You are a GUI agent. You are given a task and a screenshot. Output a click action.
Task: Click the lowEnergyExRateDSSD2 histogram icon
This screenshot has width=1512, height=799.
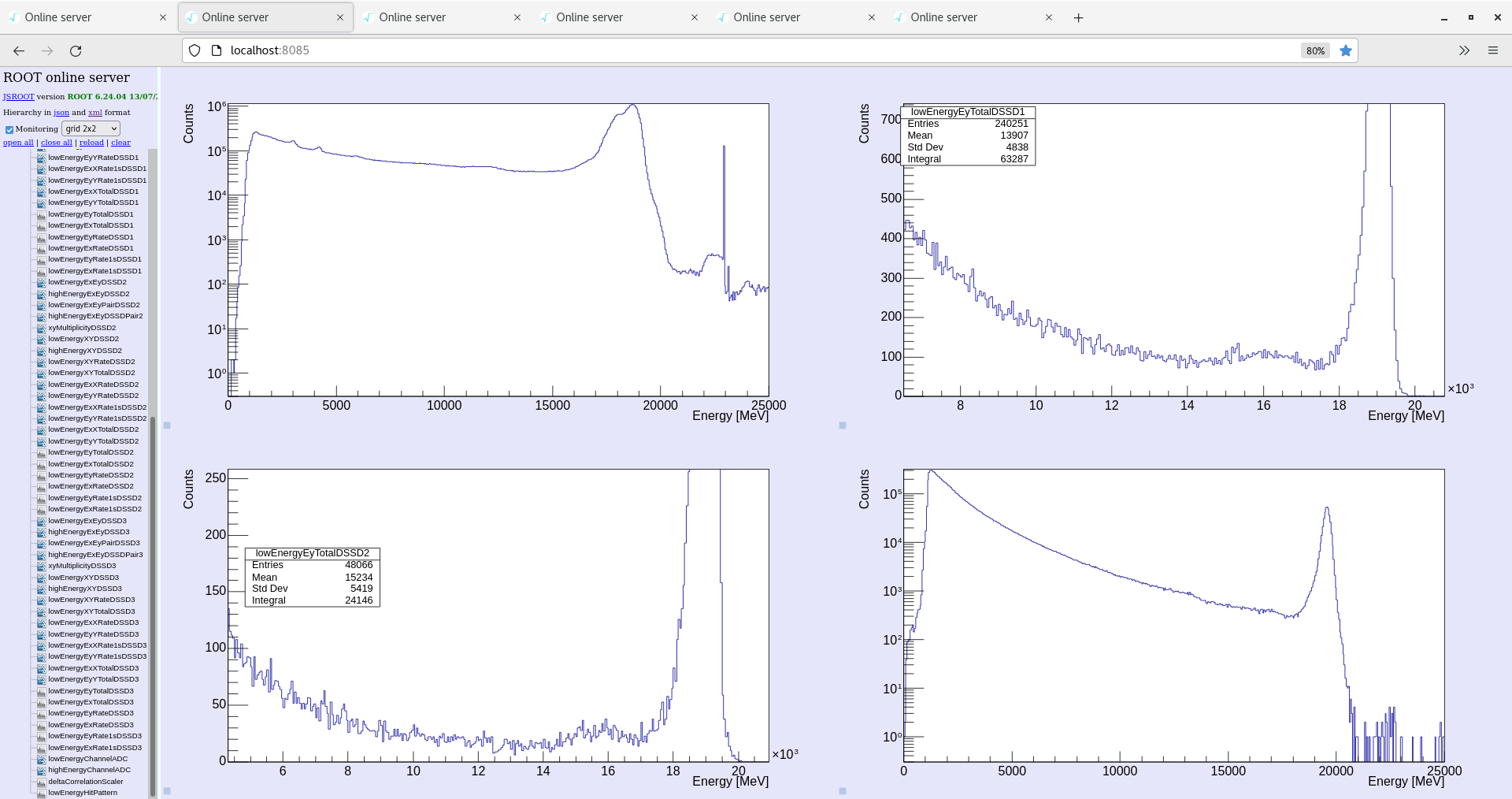click(x=41, y=486)
